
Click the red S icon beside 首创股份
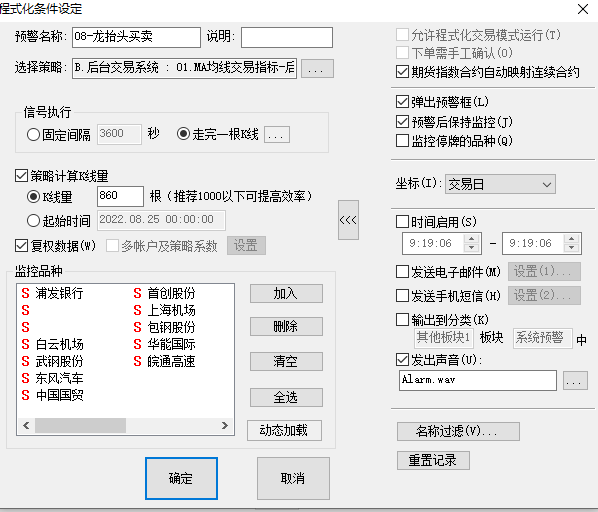(138, 293)
